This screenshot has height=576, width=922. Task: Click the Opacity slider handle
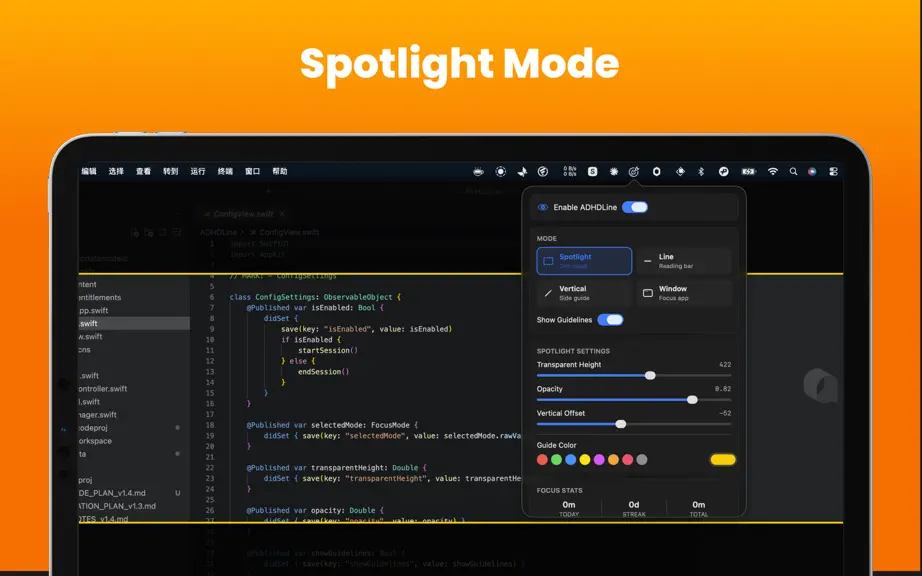pyautogui.click(x=692, y=400)
